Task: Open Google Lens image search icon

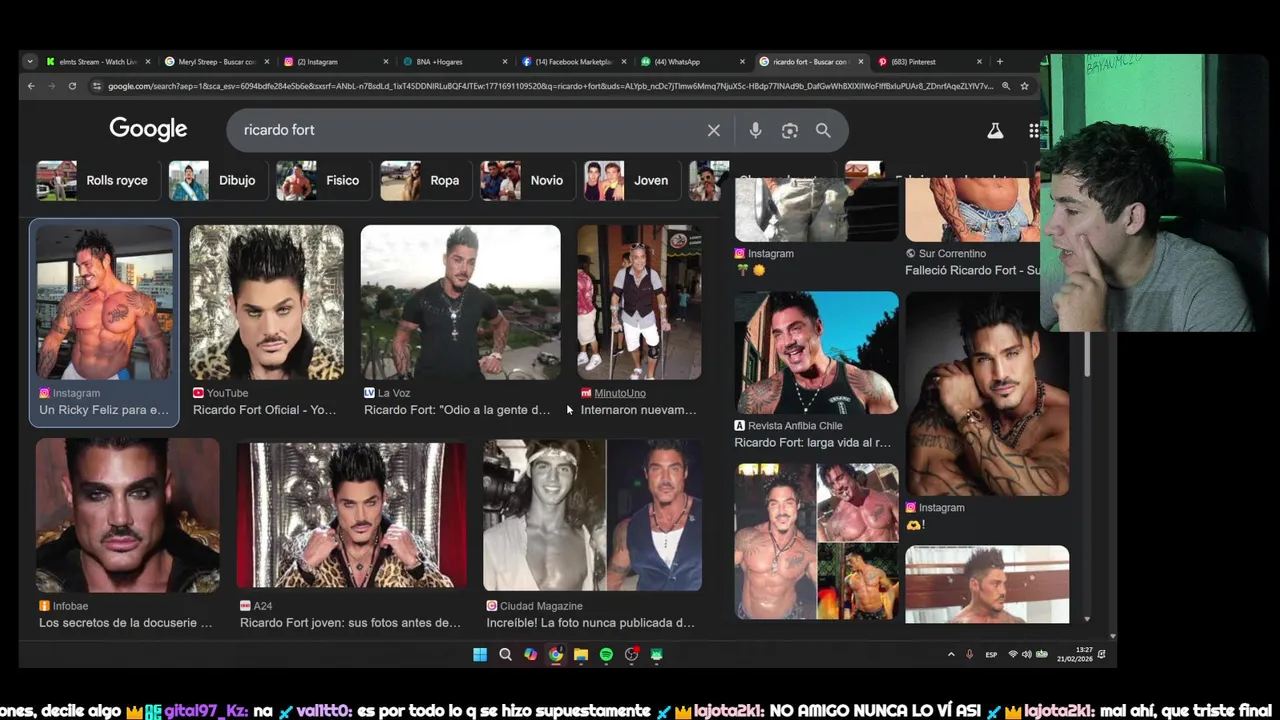Action: click(x=790, y=130)
